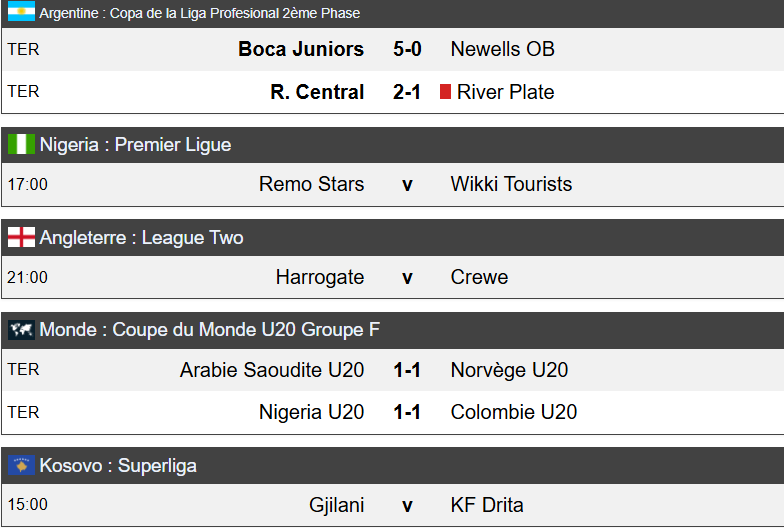
Task: Open Nigeria Premier Ligue league header
Action: coord(135,145)
